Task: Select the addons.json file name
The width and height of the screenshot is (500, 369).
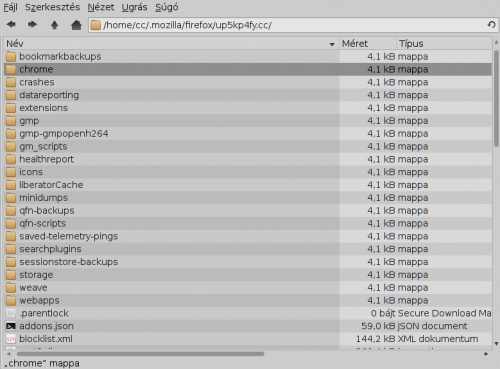Action: tap(46, 326)
